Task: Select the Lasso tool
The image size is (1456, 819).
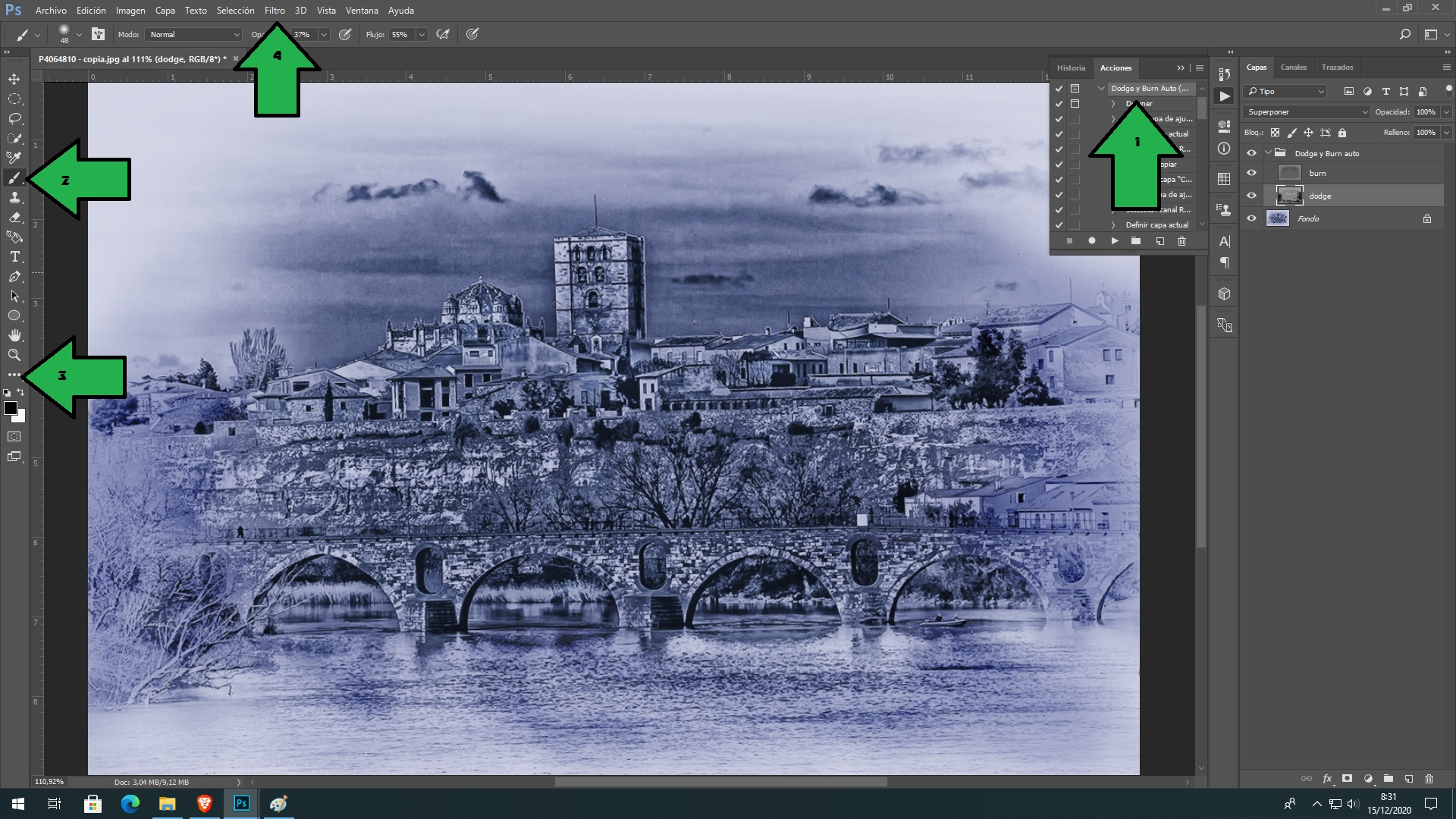Action: click(x=14, y=118)
